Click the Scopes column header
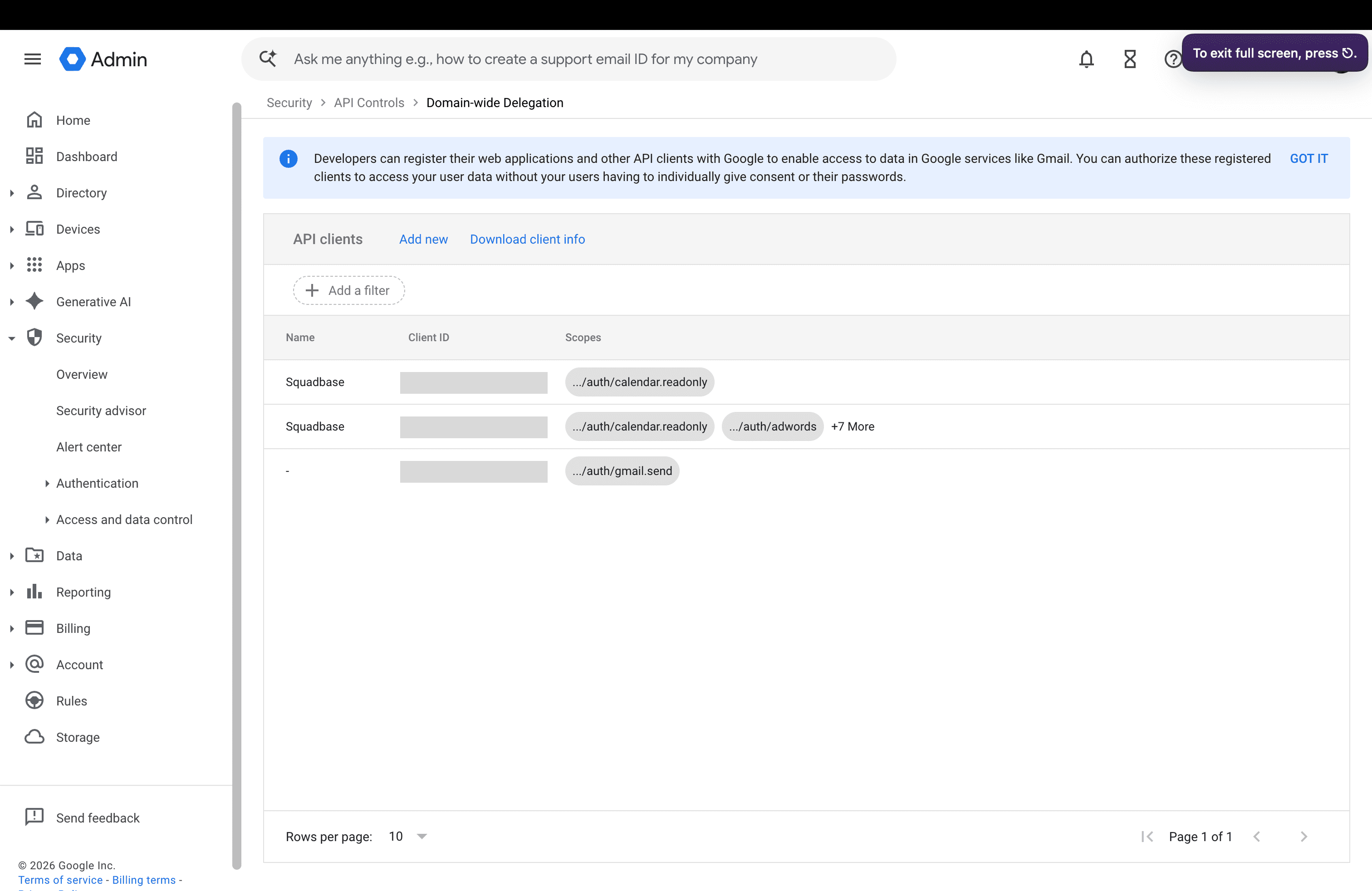The height and width of the screenshot is (891, 1372). tap(583, 337)
